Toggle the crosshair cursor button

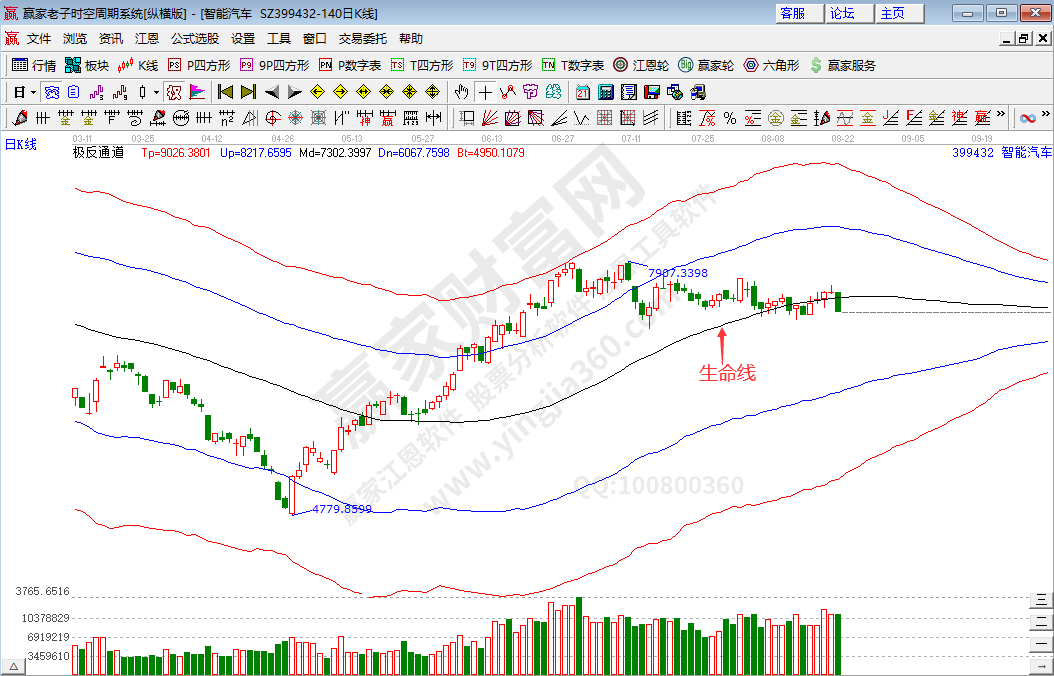[485, 92]
